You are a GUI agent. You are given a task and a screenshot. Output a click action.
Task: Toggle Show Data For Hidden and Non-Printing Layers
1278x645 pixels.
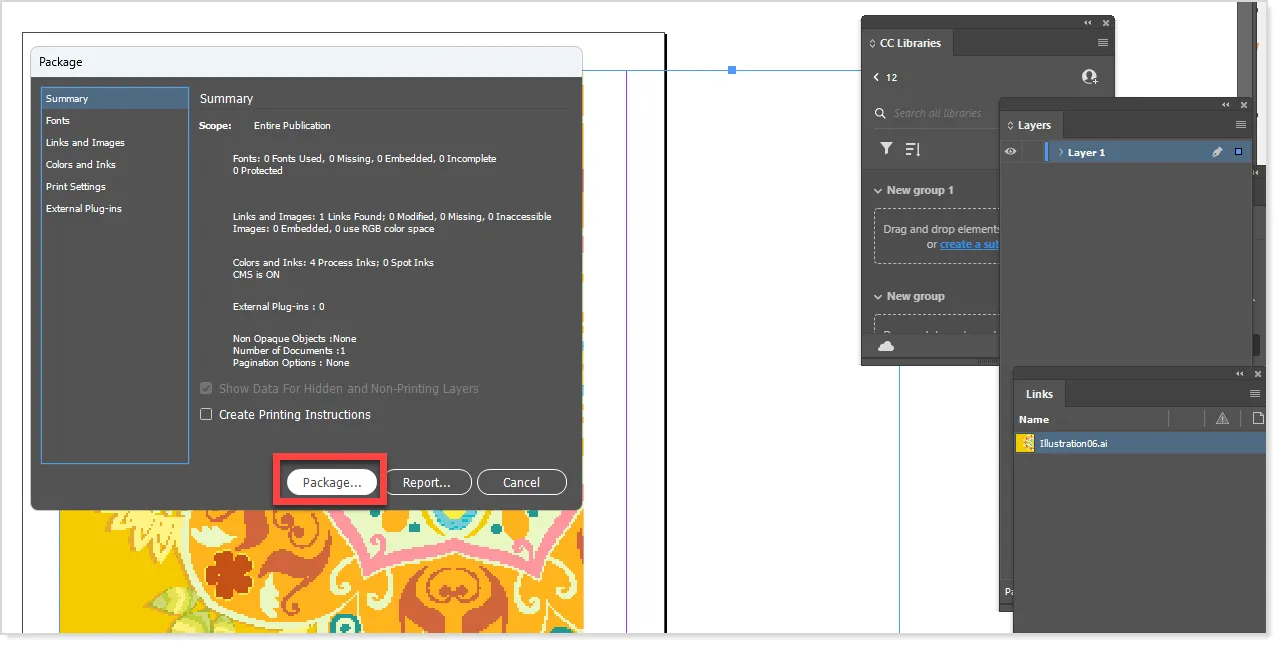coord(206,388)
